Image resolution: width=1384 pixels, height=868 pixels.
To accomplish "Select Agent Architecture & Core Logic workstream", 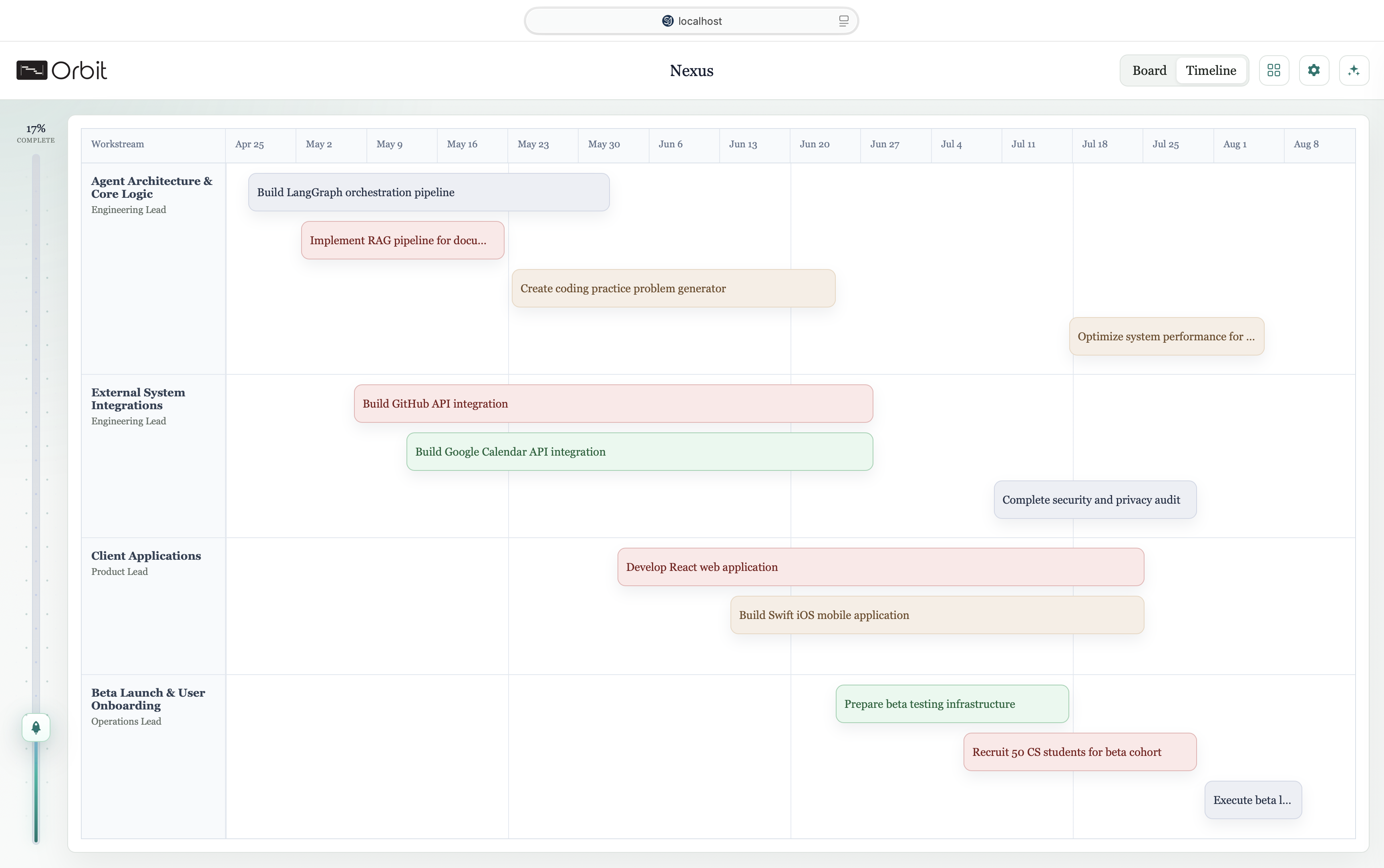I will click(x=151, y=187).
